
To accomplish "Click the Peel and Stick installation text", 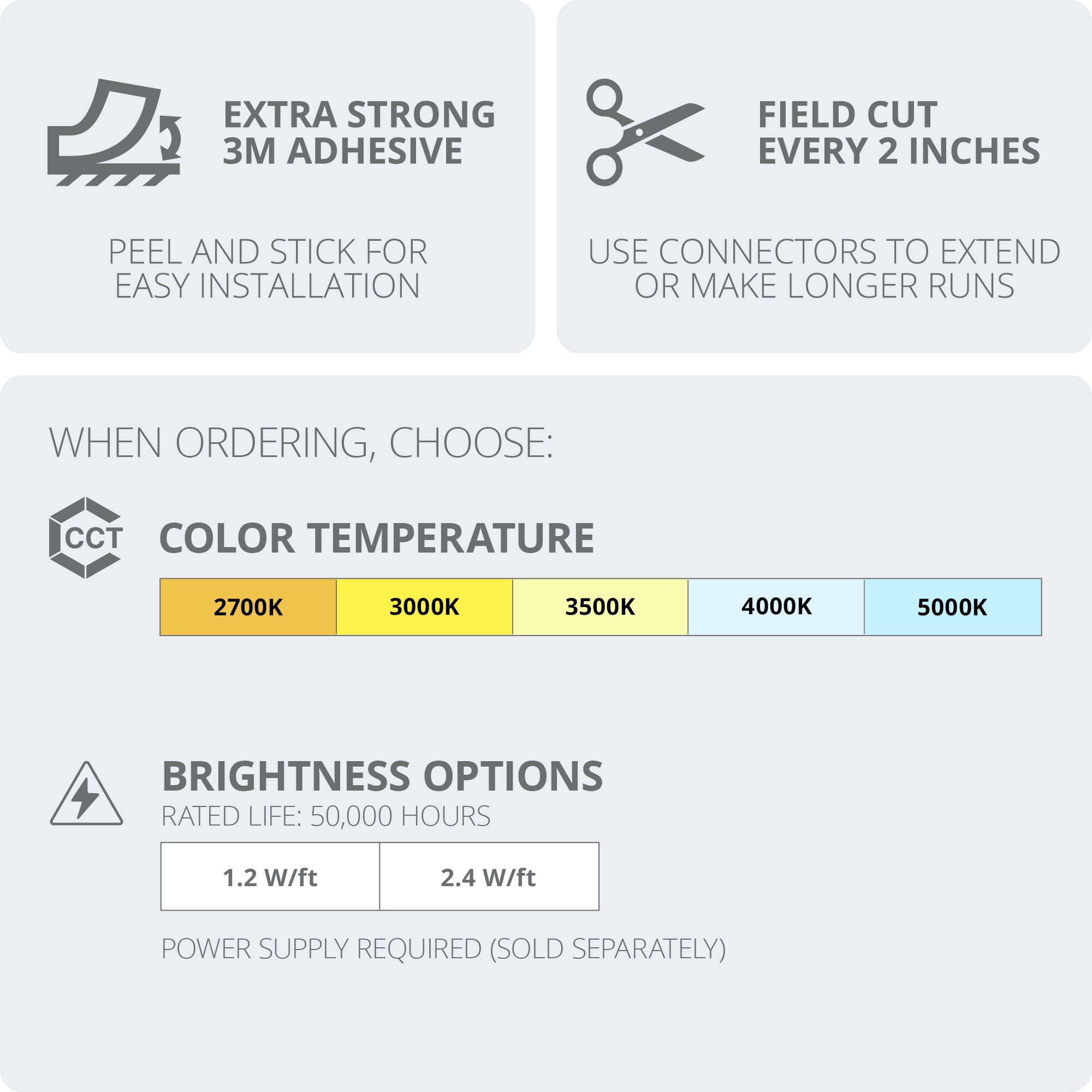I will click(x=268, y=269).
